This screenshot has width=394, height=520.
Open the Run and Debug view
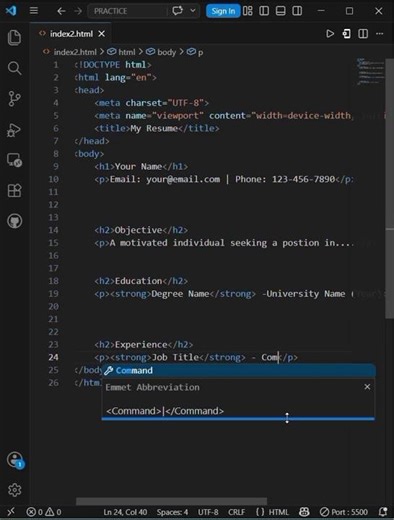(15, 130)
